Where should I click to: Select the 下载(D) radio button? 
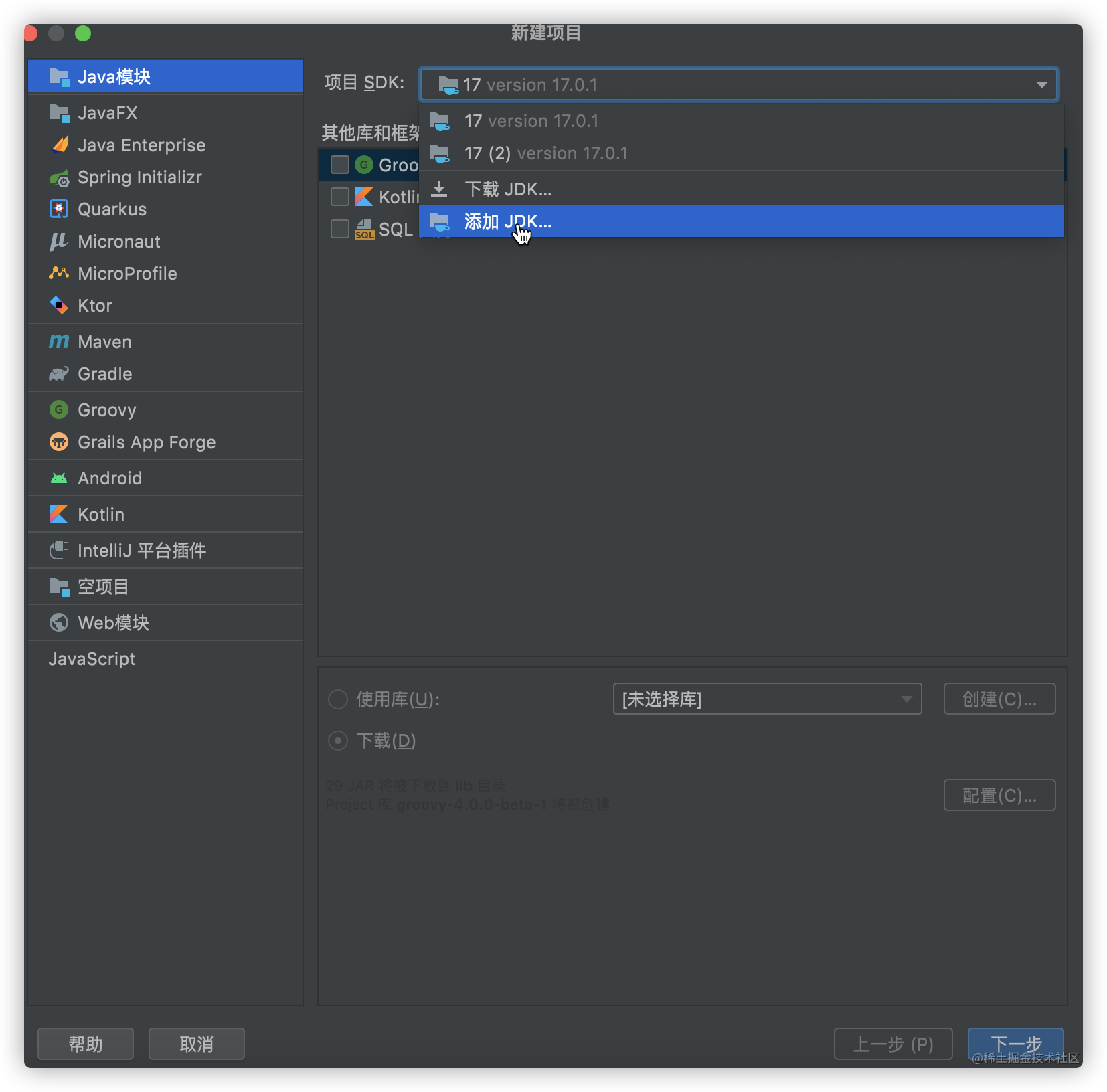pos(338,741)
